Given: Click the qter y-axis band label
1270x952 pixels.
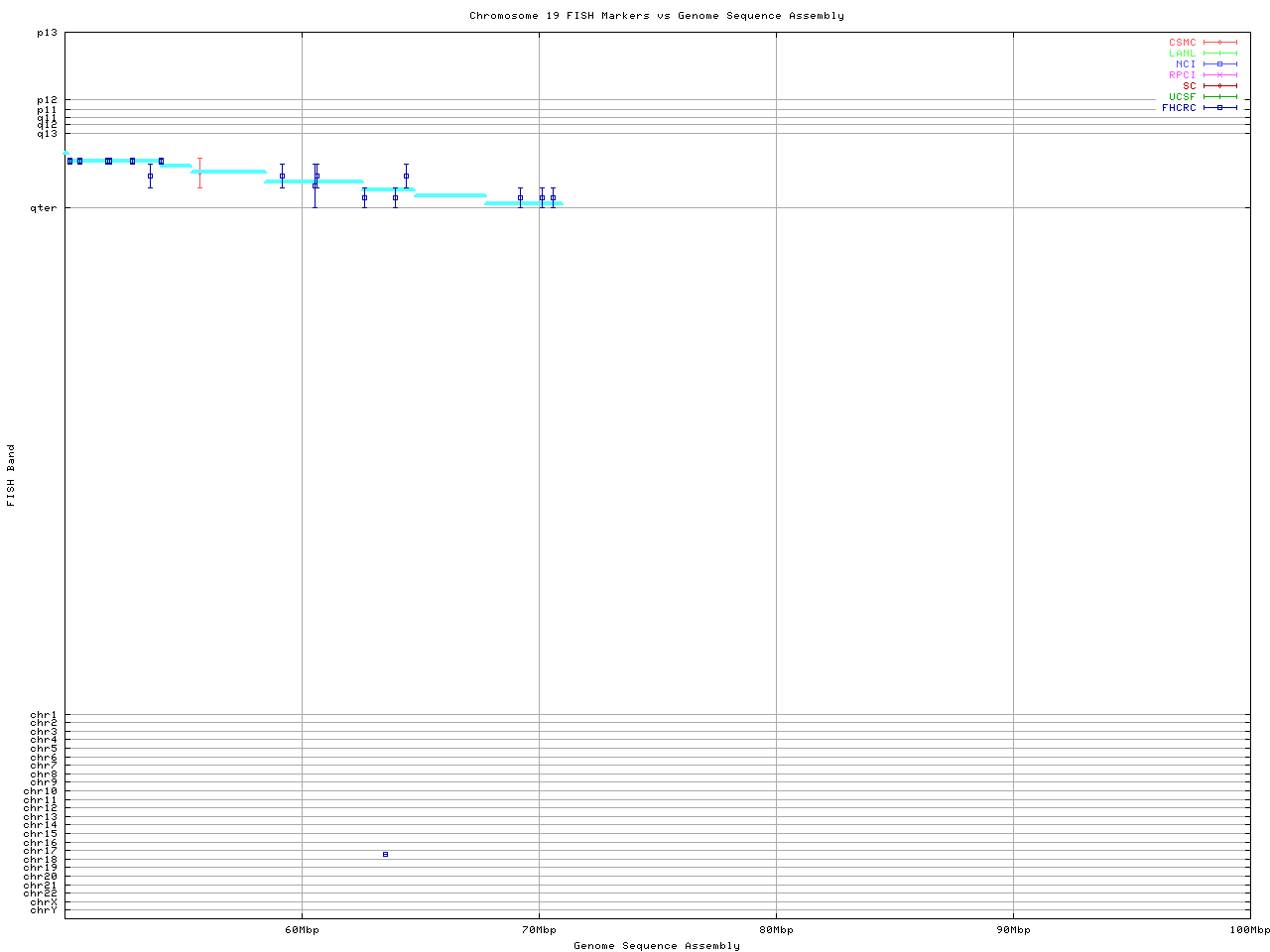Looking at the screenshot, I should point(46,208).
